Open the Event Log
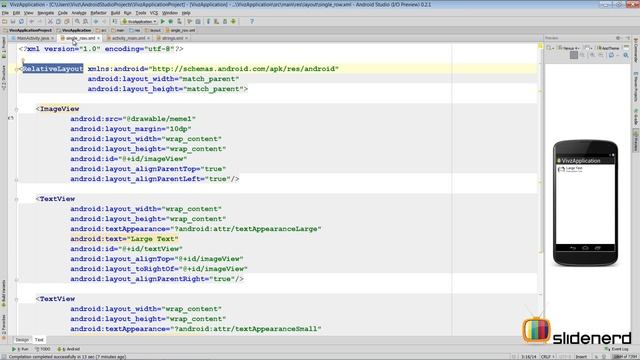 click(617, 349)
